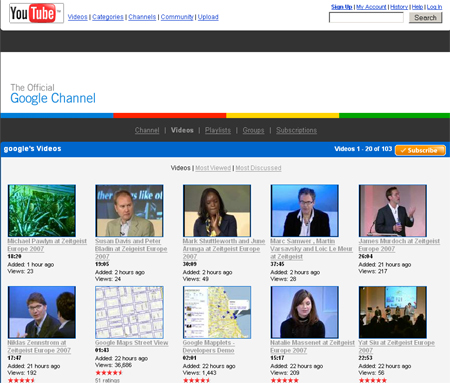
Task: Open Yat Siu video thumbnail
Action: coord(393,312)
